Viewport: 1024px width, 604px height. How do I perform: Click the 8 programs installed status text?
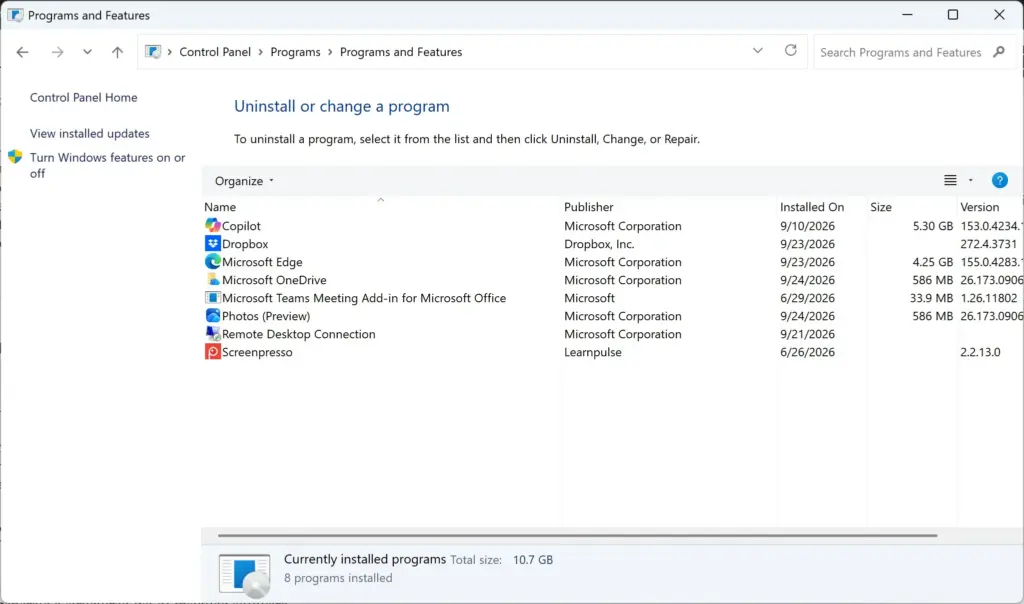click(x=338, y=578)
